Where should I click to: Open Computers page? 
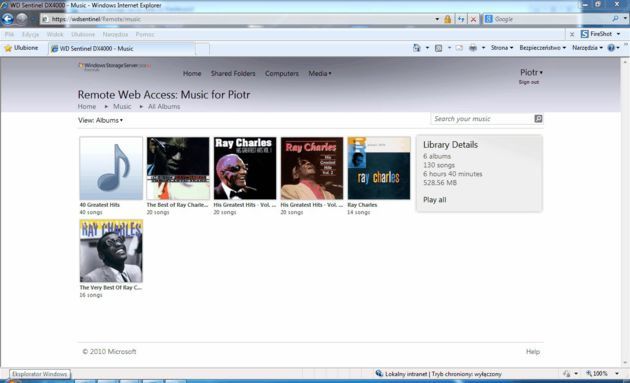pyautogui.click(x=282, y=74)
